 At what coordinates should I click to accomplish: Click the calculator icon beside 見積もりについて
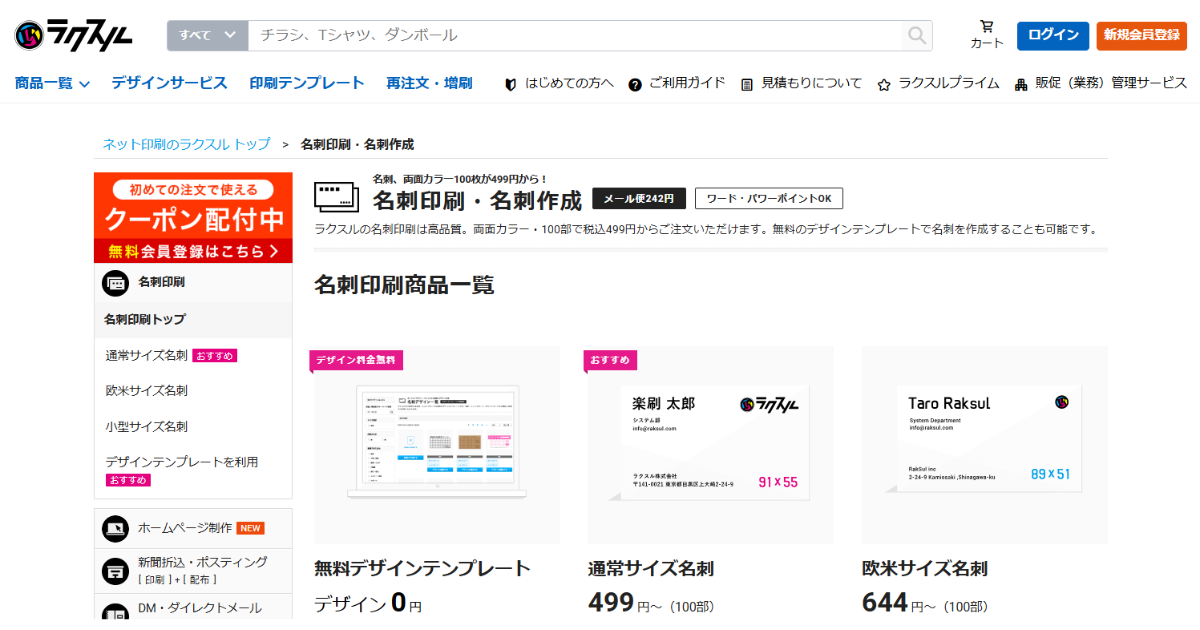(x=747, y=84)
